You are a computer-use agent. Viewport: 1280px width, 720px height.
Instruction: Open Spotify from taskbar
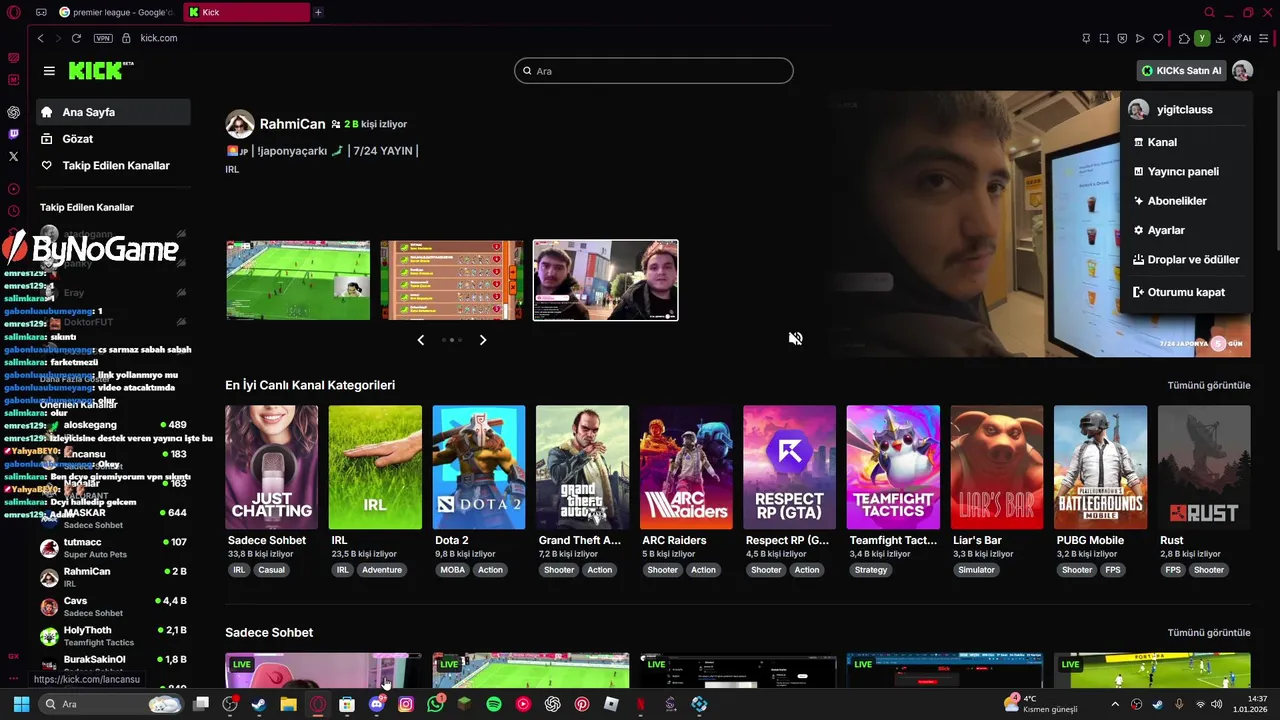[494, 704]
